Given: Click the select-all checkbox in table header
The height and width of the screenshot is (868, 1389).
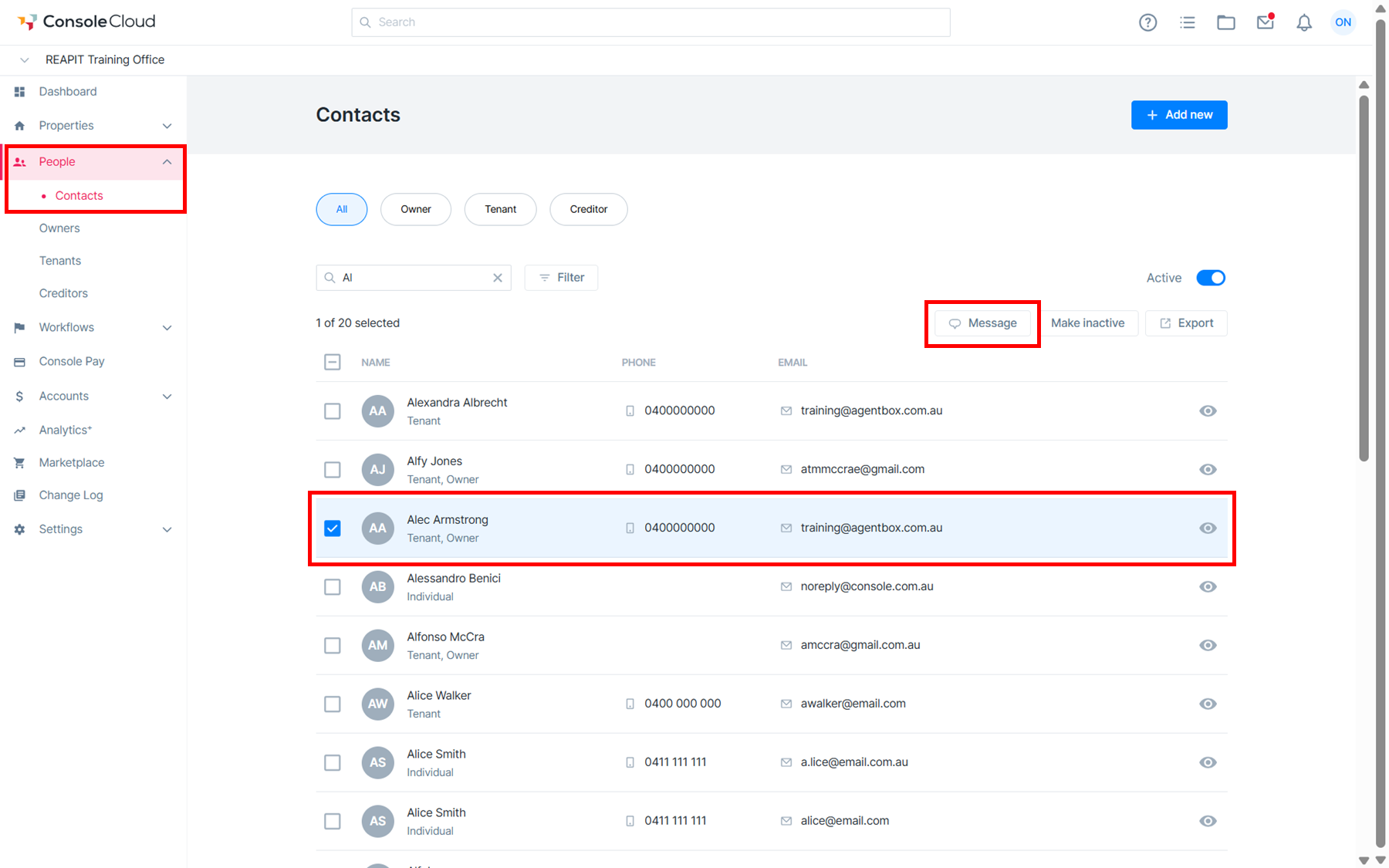Looking at the screenshot, I should click(333, 362).
